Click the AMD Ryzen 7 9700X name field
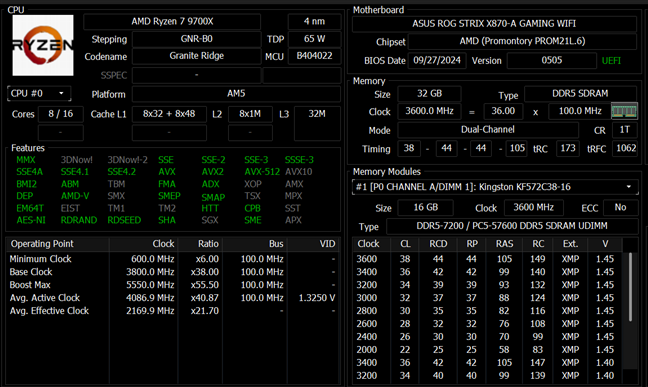Screen dimensions: 648x387 tap(172, 22)
